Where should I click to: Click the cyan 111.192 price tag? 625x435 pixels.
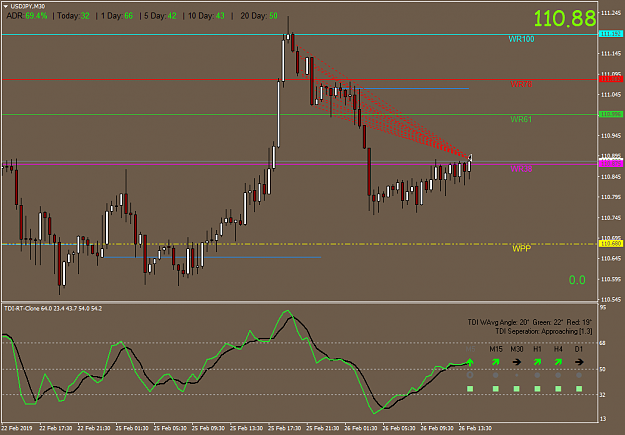point(611,34)
